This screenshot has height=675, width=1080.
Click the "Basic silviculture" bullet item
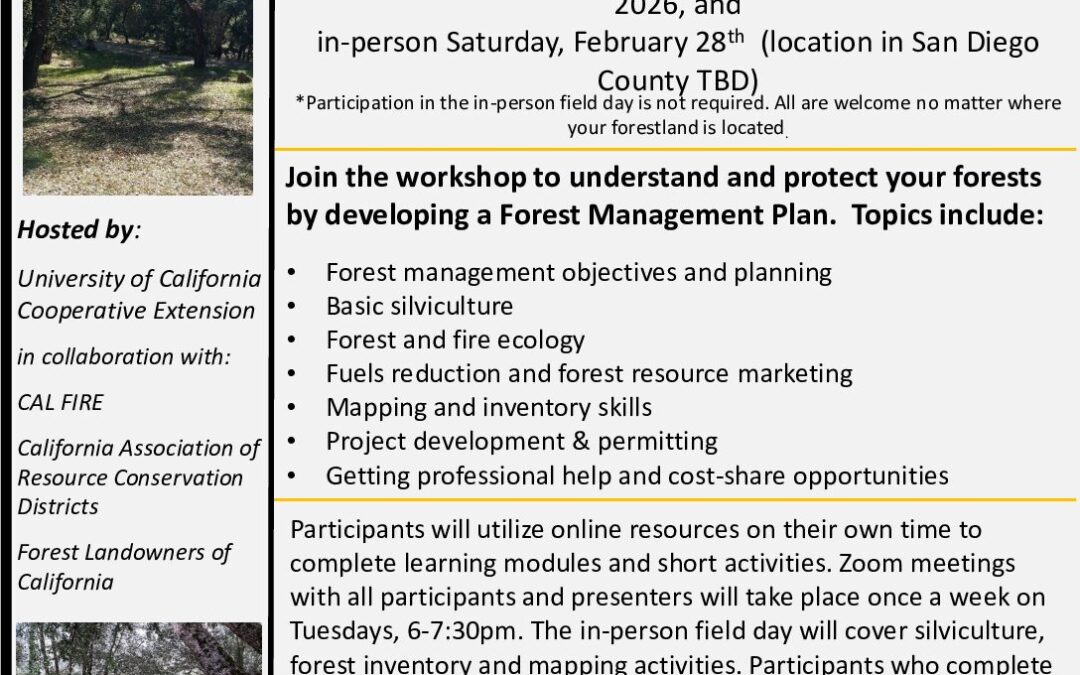(x=419, y=305)
